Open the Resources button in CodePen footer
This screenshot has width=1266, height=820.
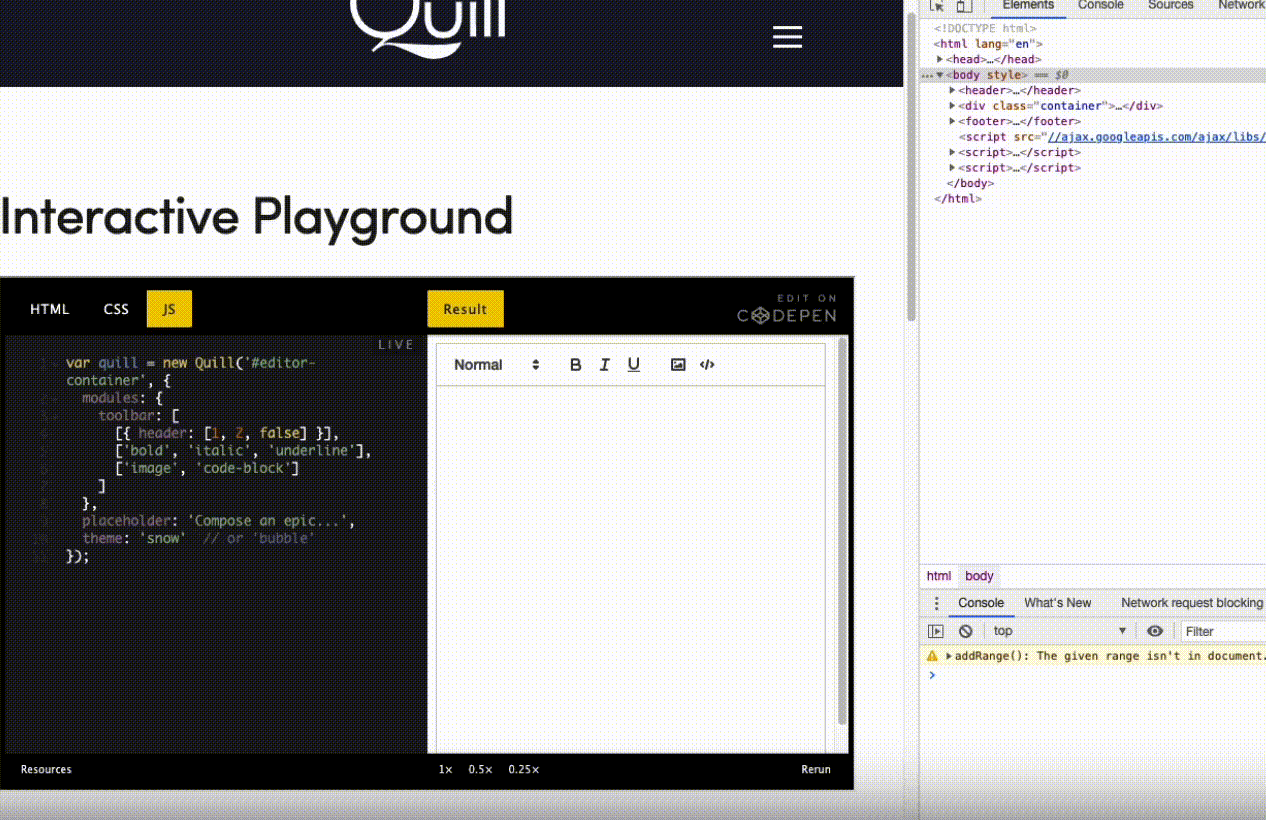coord(46,769)
